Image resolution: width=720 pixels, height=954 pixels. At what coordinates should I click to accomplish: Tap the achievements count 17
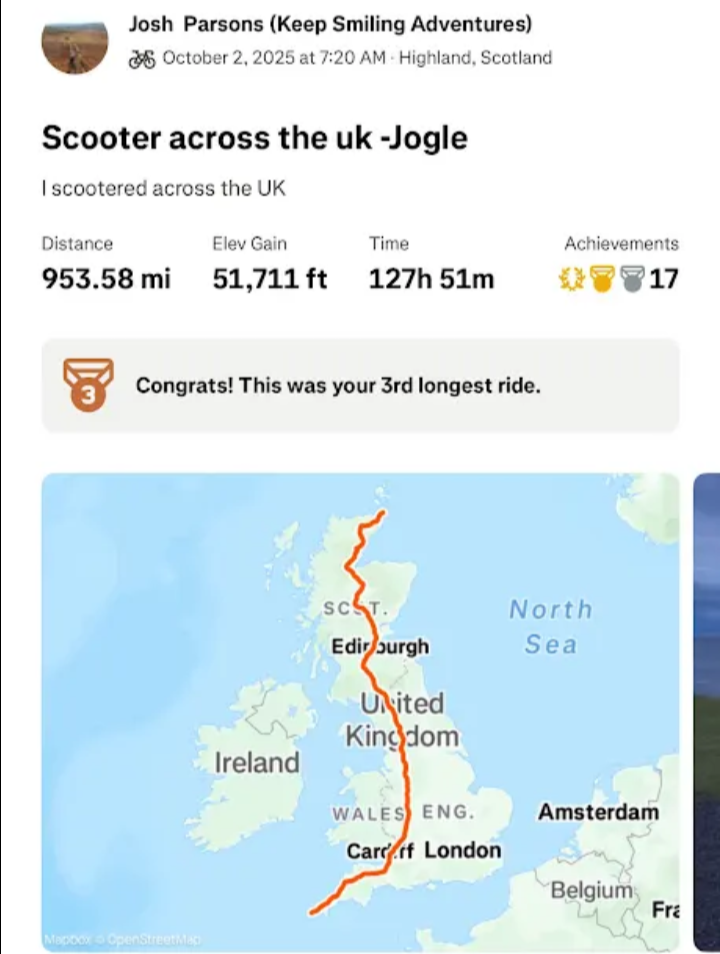pyautogui.click(x=664, y=278)
